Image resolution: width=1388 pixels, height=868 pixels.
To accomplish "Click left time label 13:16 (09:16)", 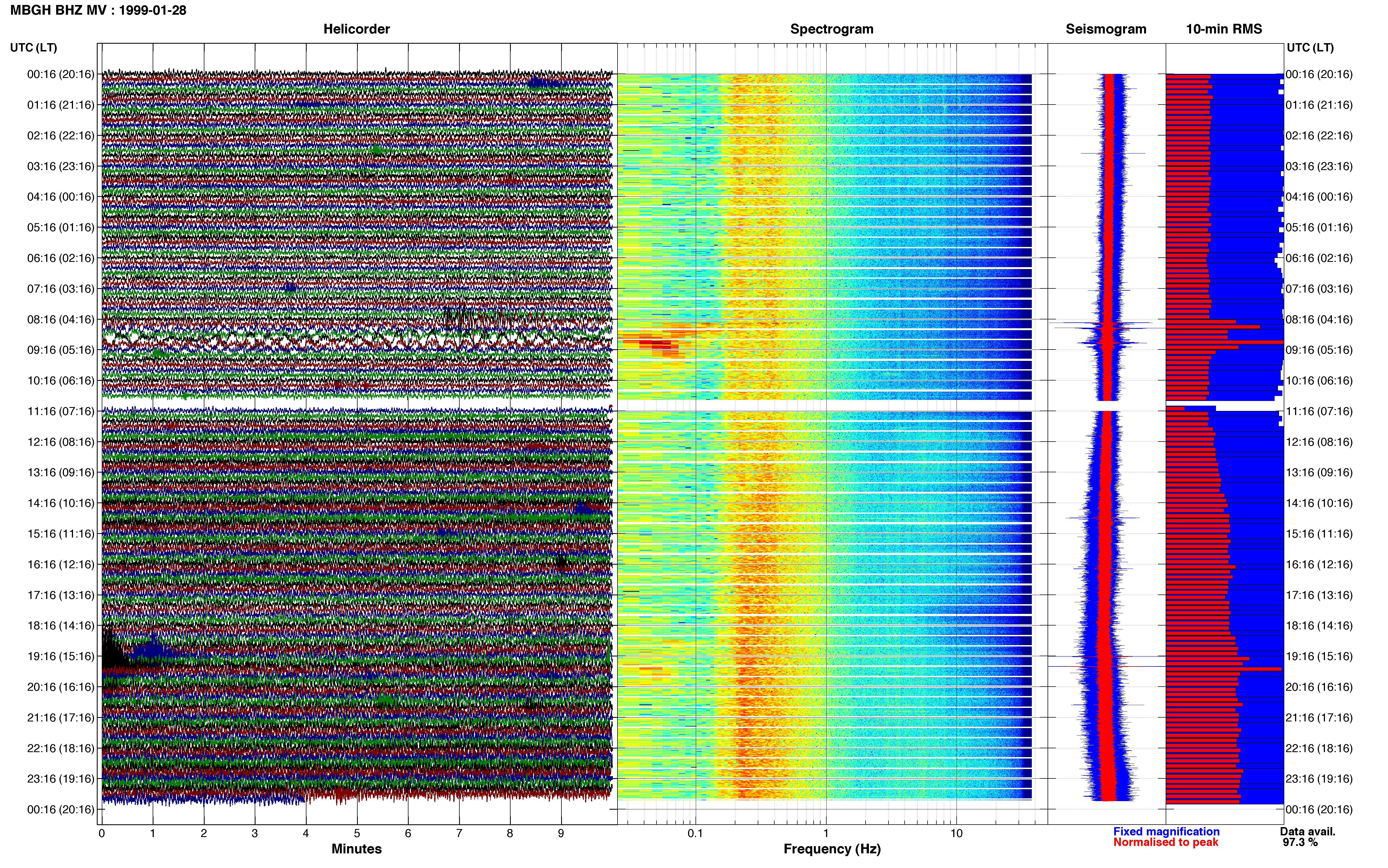I will click(x=61, y=473).
